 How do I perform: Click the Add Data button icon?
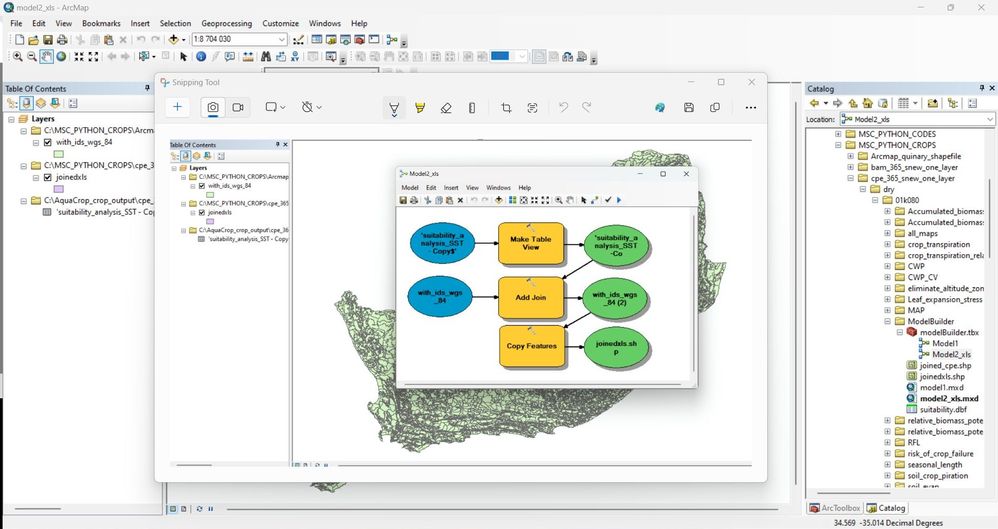pyautogui.click(x=174, y=39)
